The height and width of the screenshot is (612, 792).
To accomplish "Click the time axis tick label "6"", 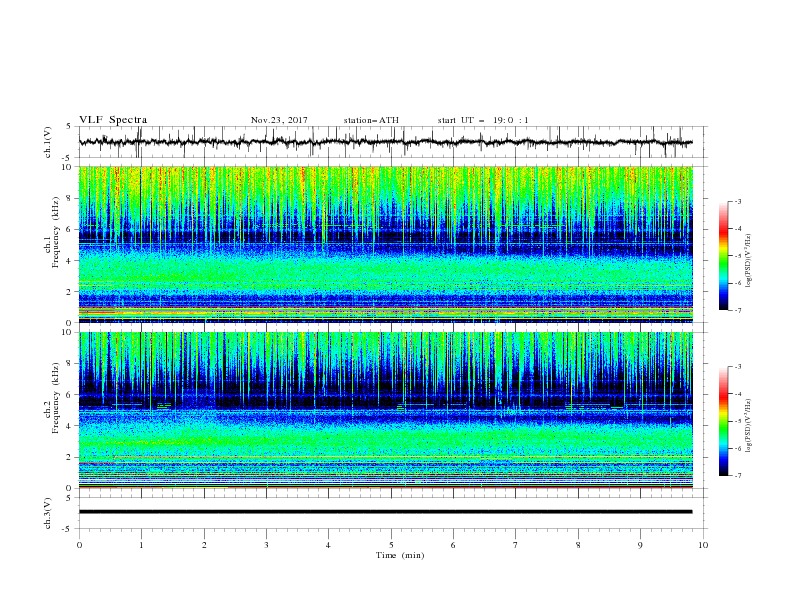I will click(453, 545).
